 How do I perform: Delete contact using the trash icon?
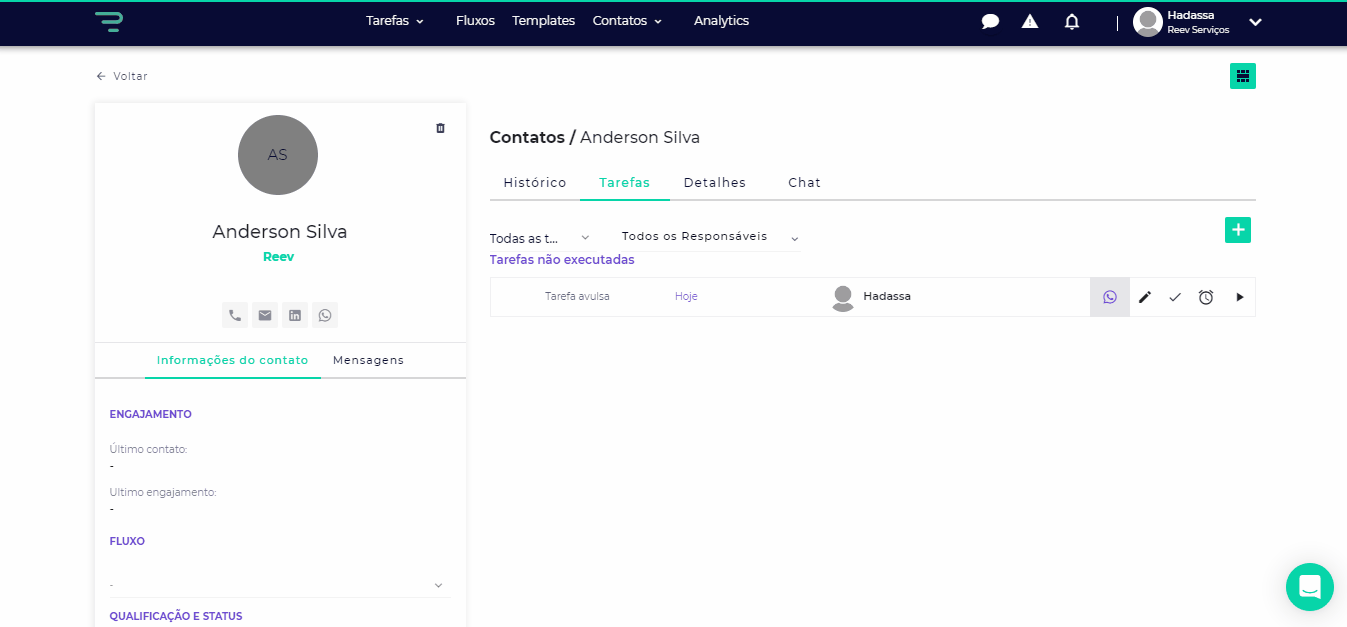440,128
